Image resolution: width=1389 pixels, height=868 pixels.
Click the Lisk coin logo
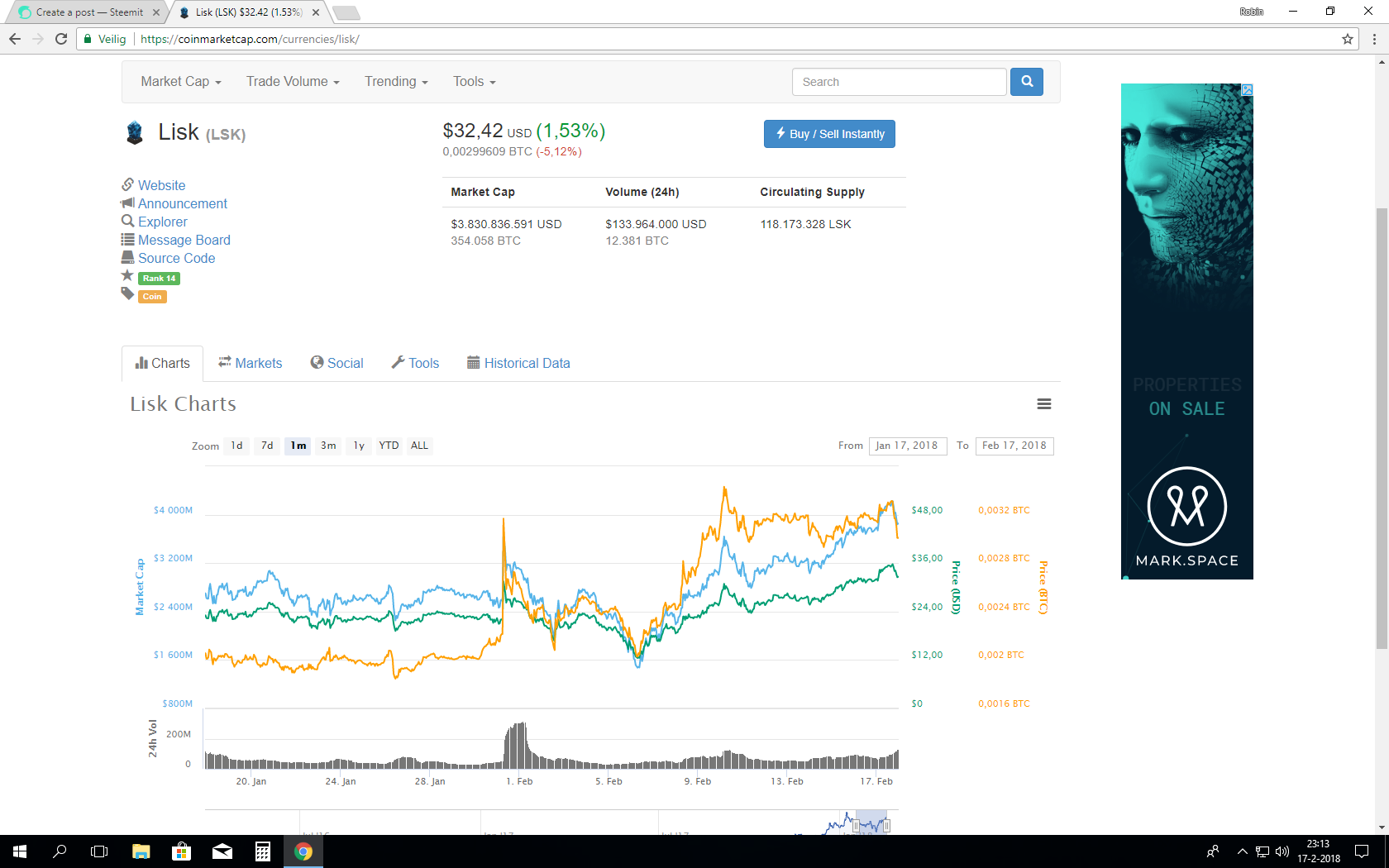click(135, 133)
